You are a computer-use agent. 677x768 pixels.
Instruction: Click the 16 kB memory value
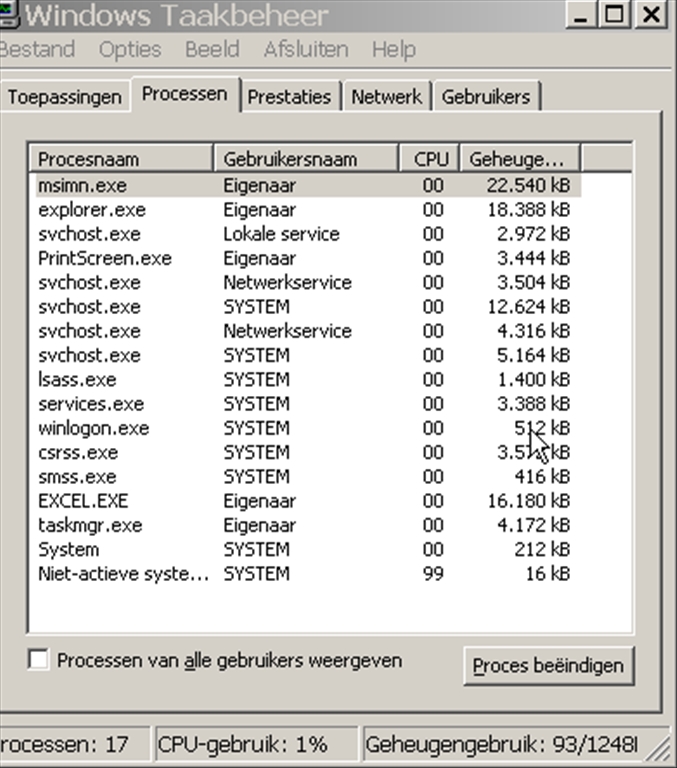tap(548, 574)
